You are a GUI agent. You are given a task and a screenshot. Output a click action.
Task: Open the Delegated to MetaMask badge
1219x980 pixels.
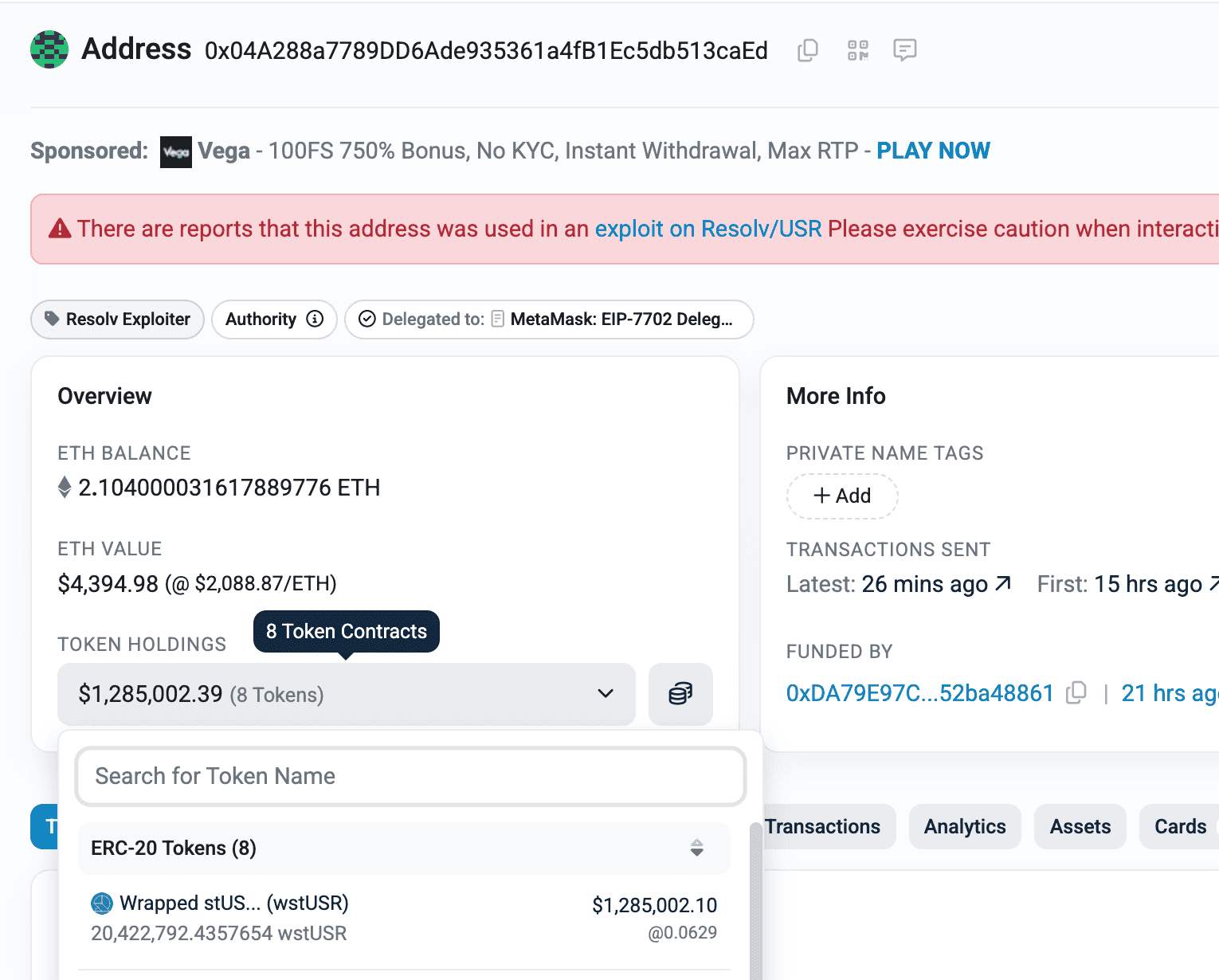coord(549,319)
